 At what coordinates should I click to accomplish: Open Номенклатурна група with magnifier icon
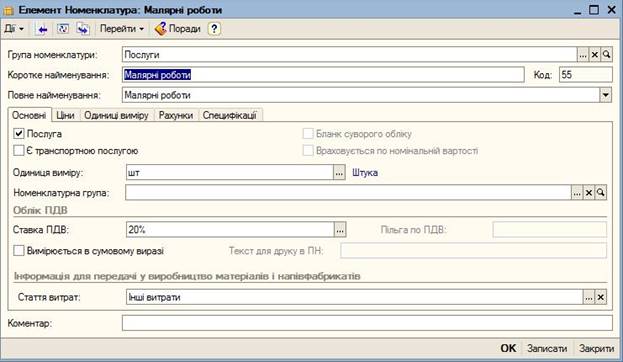601,193
